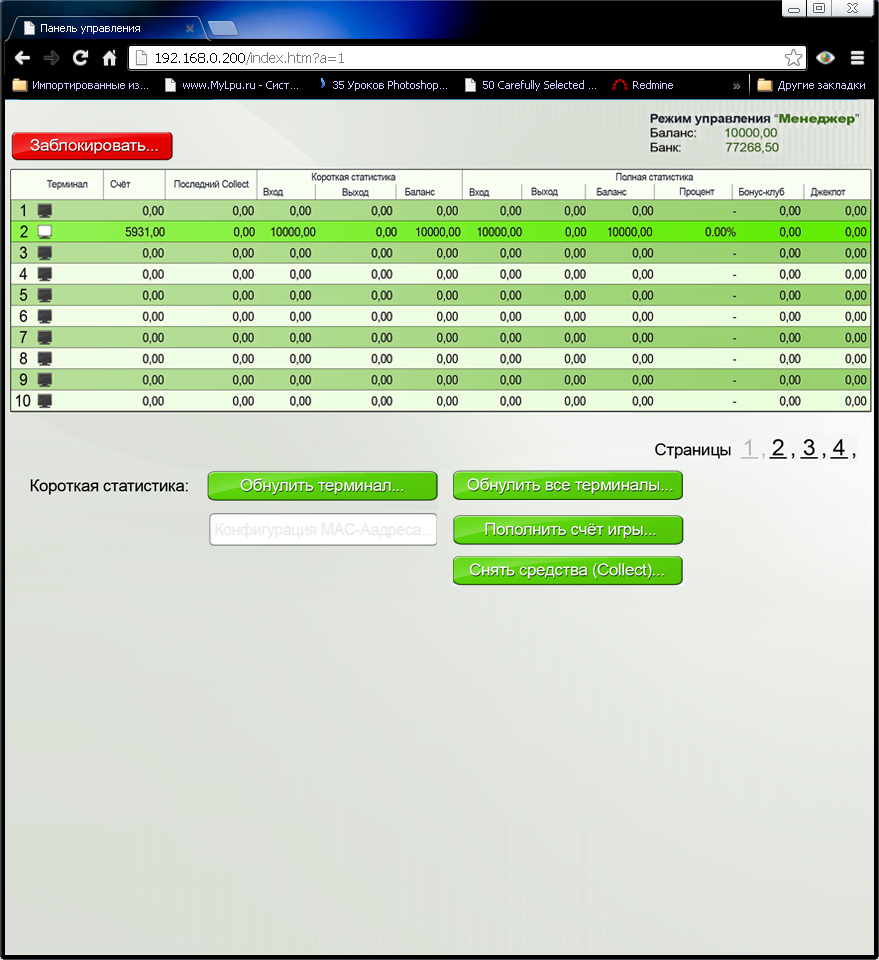Click the colorful extension icon near the menu
This screenshot has height=960, width=879.
click(826, 58)
